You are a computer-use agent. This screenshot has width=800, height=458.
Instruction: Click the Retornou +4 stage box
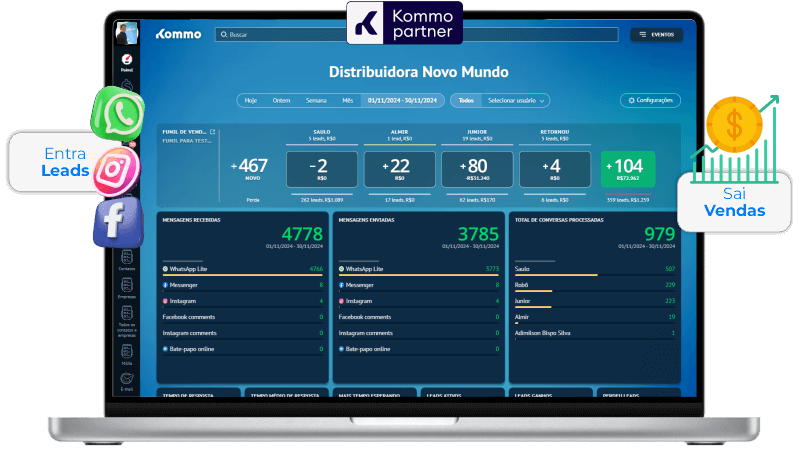point(555,169)
